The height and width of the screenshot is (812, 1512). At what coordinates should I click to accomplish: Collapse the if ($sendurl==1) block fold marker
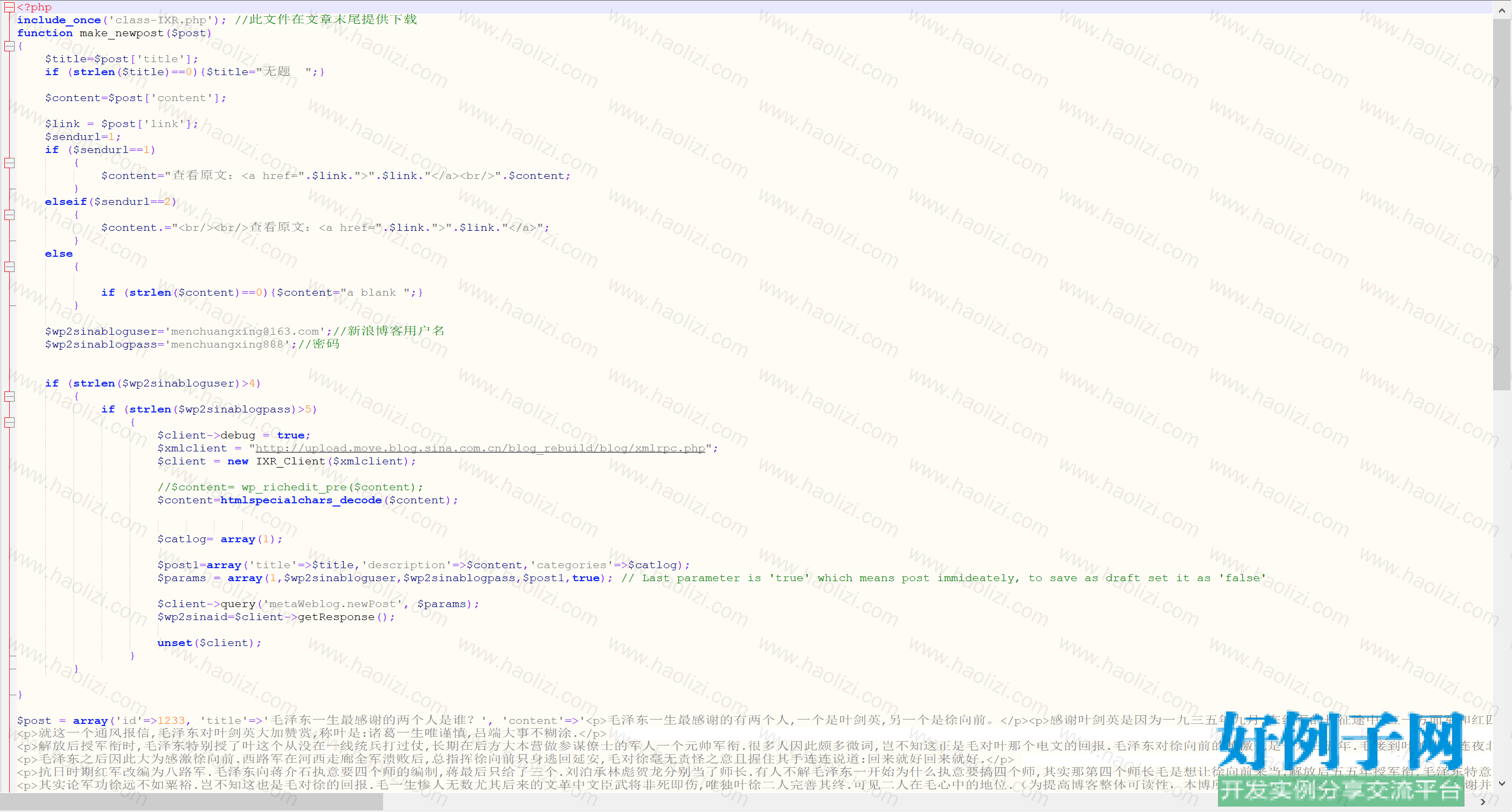(9, 163)
